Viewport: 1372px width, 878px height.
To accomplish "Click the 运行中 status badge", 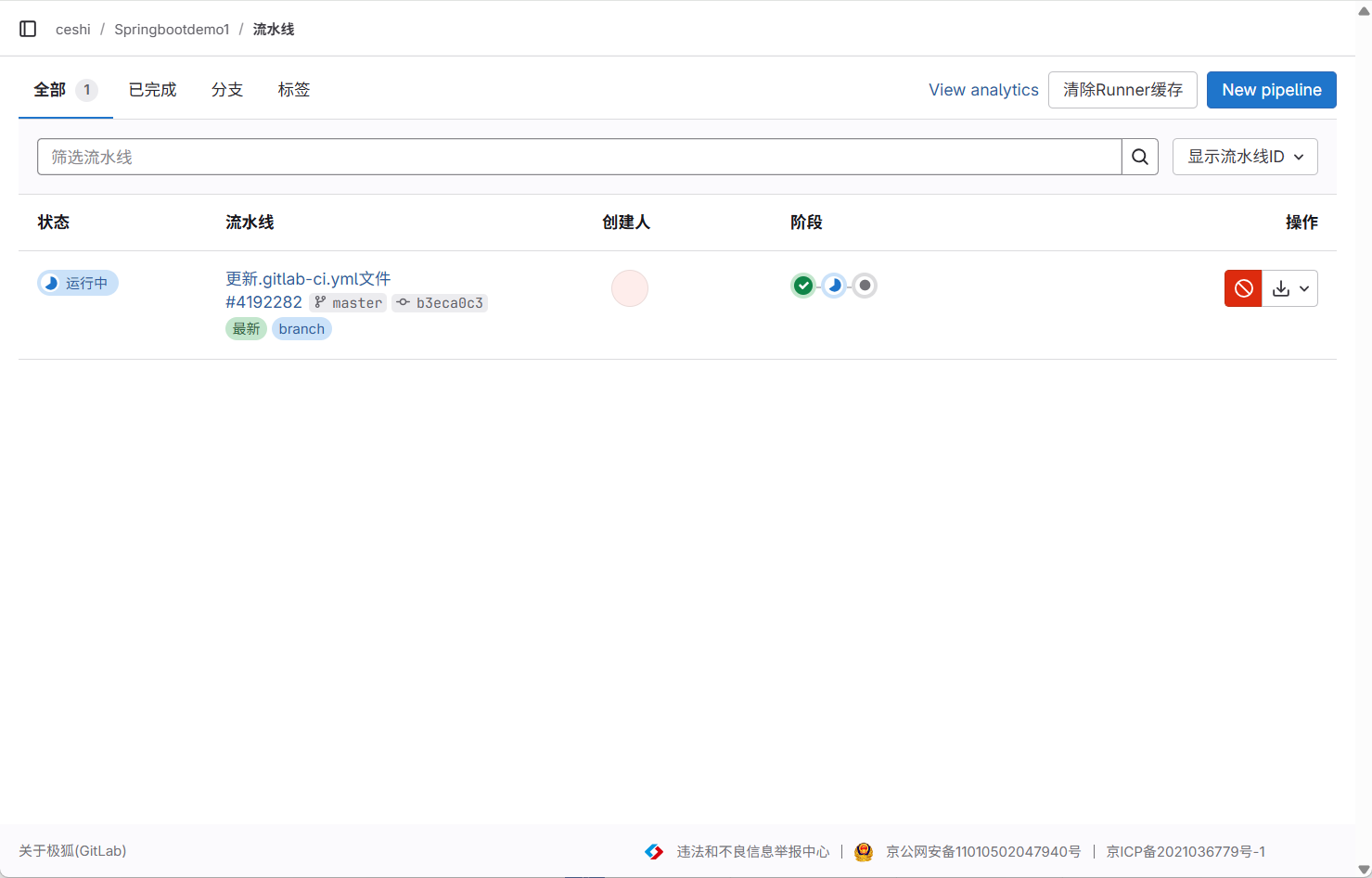I will tap(78, 283).
